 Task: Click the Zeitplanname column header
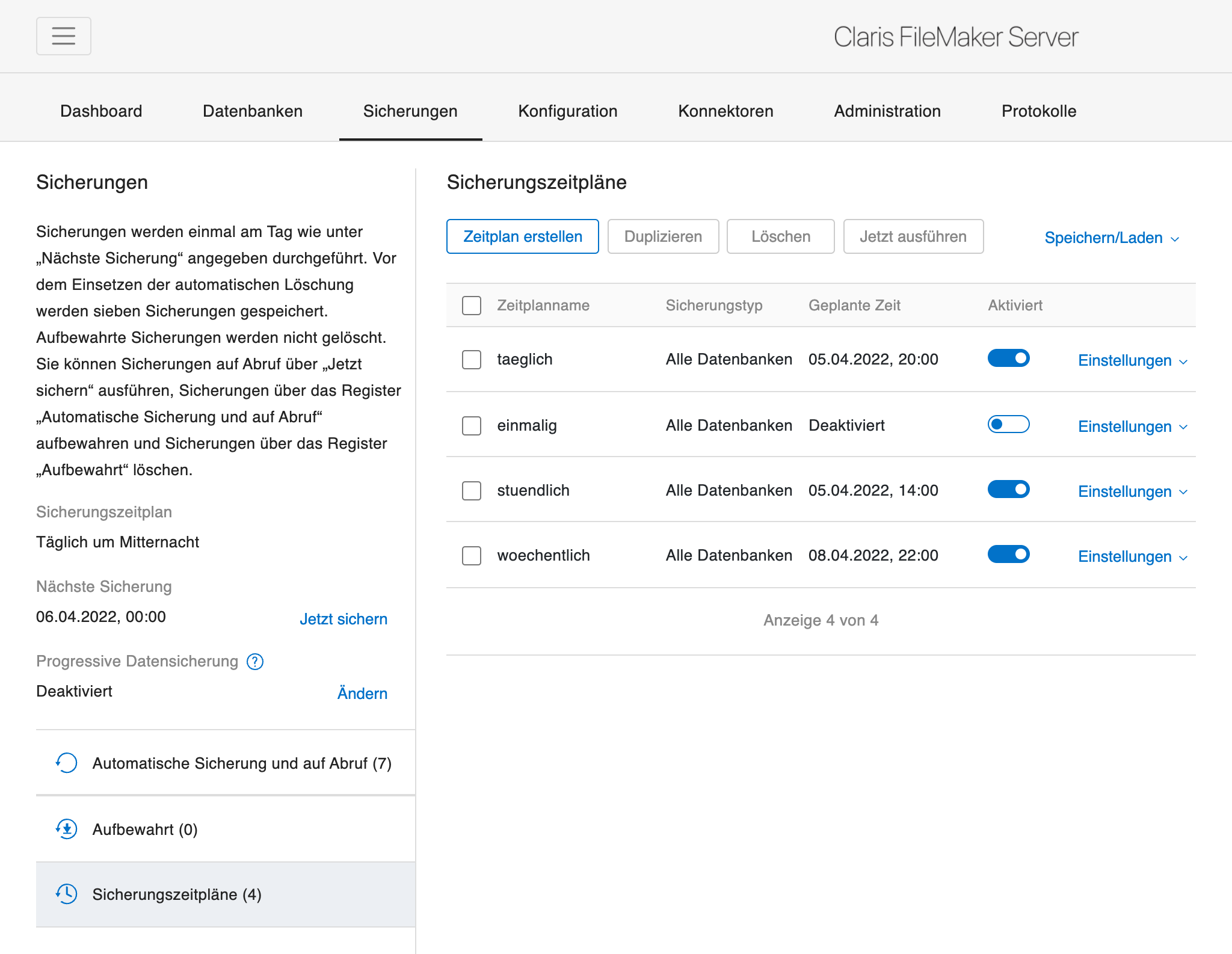click(x=543, y=306)
